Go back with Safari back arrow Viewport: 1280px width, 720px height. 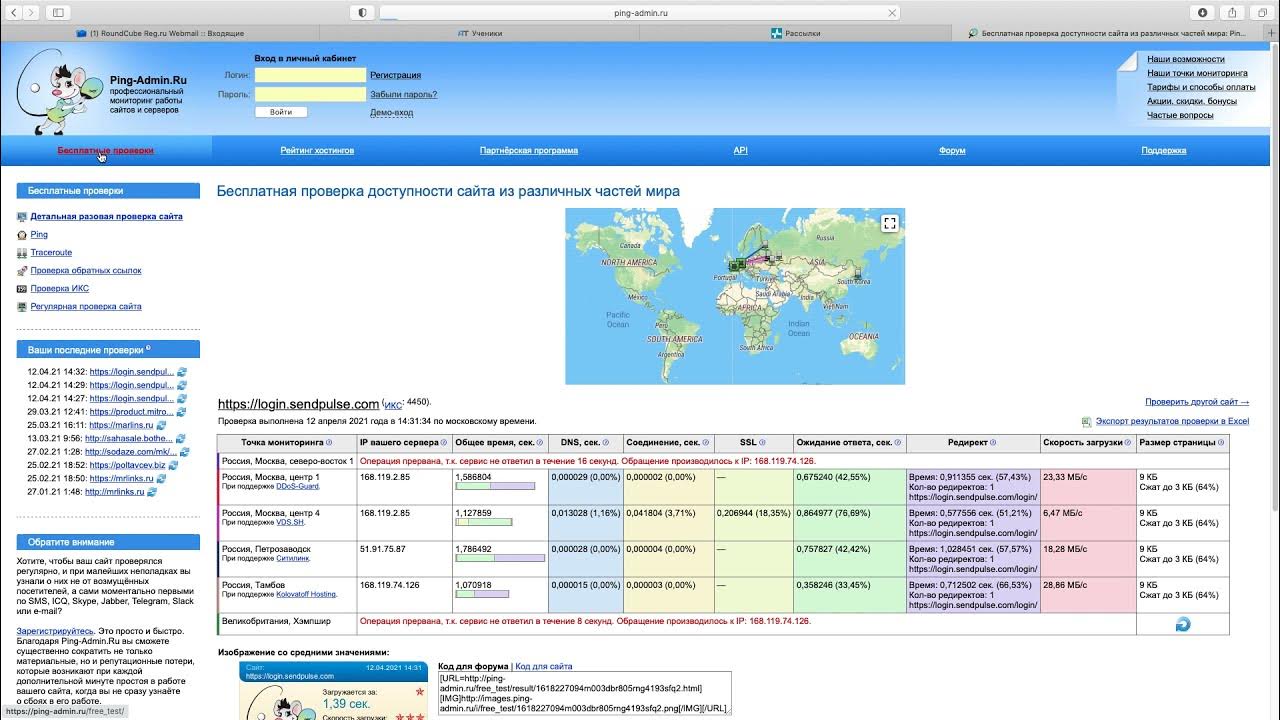pyautogui.click(x=12, y=12)
